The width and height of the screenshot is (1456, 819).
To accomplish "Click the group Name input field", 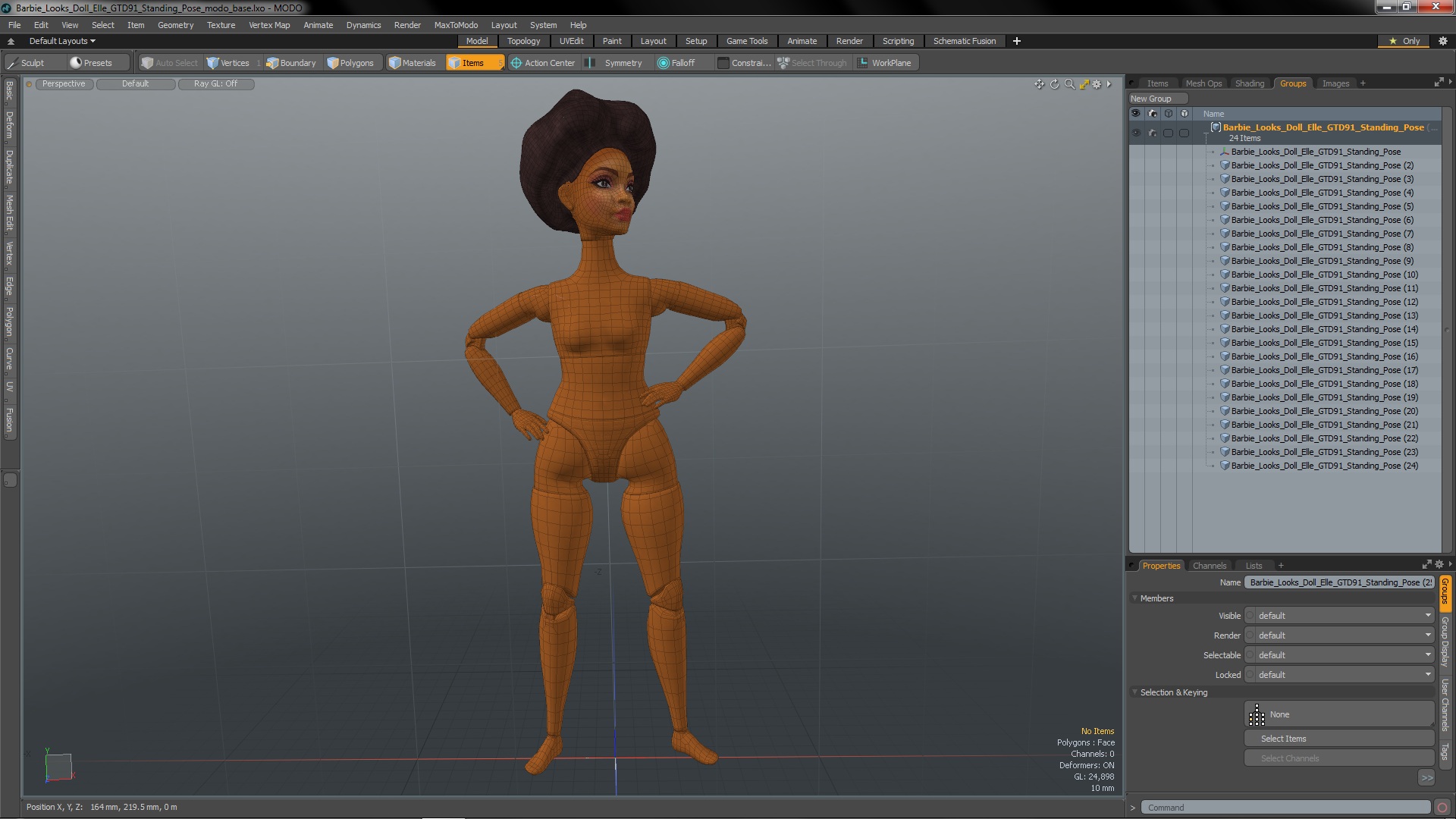I will coord(1339,582).
